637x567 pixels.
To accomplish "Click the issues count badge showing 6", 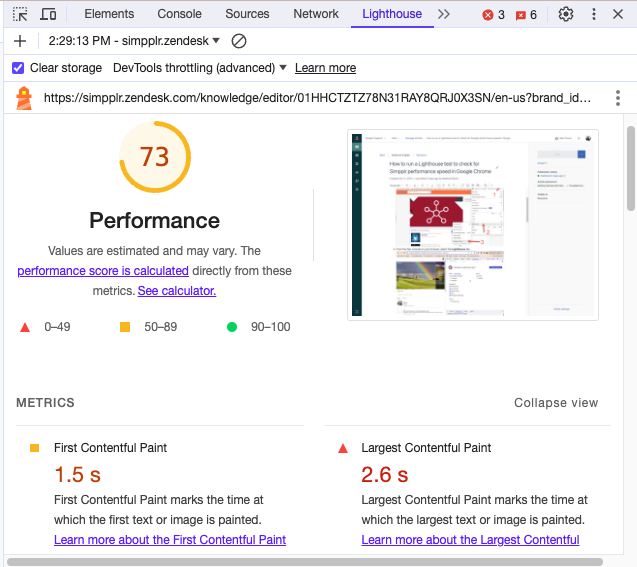I will click(x=526, y=15).
